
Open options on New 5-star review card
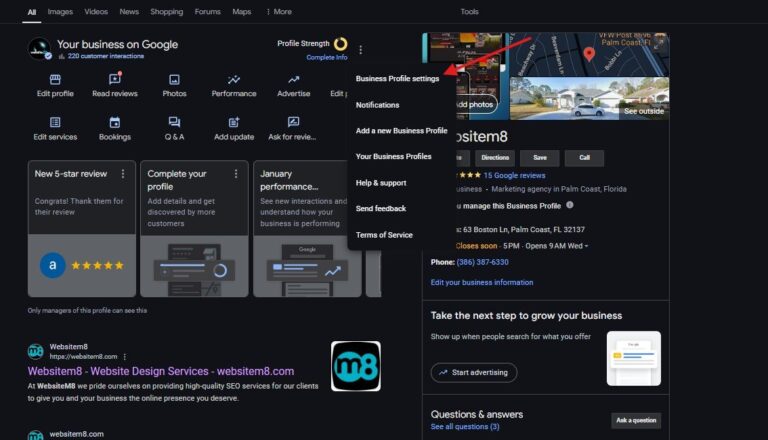(x=123, y=173)
